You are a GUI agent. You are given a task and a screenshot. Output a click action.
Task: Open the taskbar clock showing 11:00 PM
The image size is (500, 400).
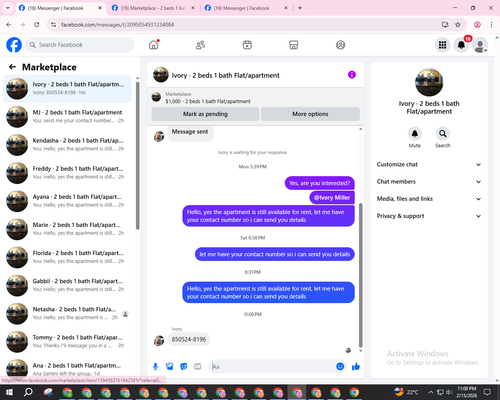[x=467, y=392]
